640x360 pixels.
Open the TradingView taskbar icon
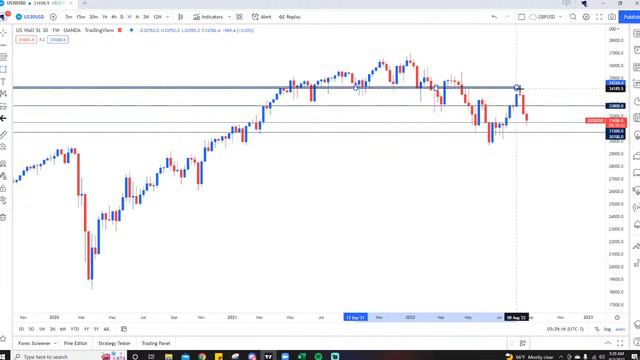tap(268, 357)
